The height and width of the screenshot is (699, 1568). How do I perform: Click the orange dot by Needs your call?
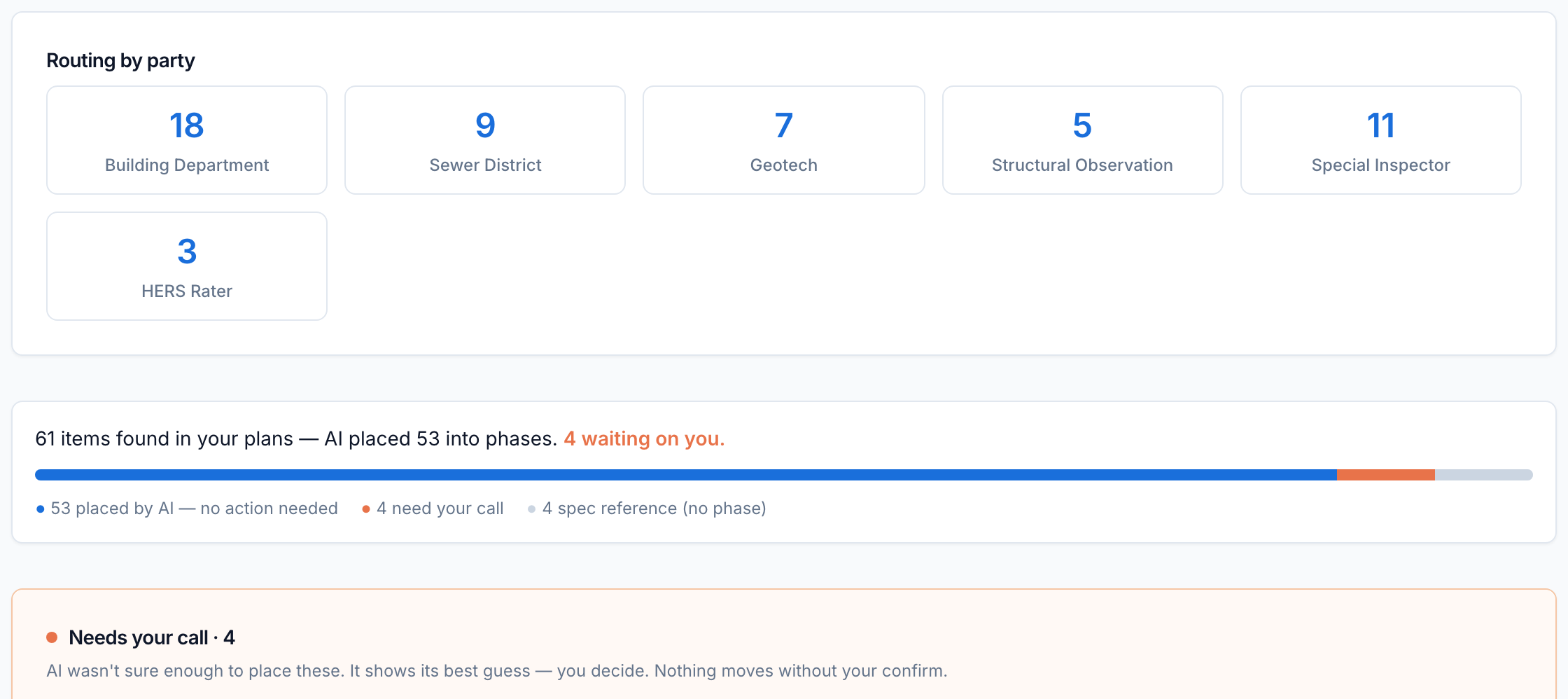point(52,637)
